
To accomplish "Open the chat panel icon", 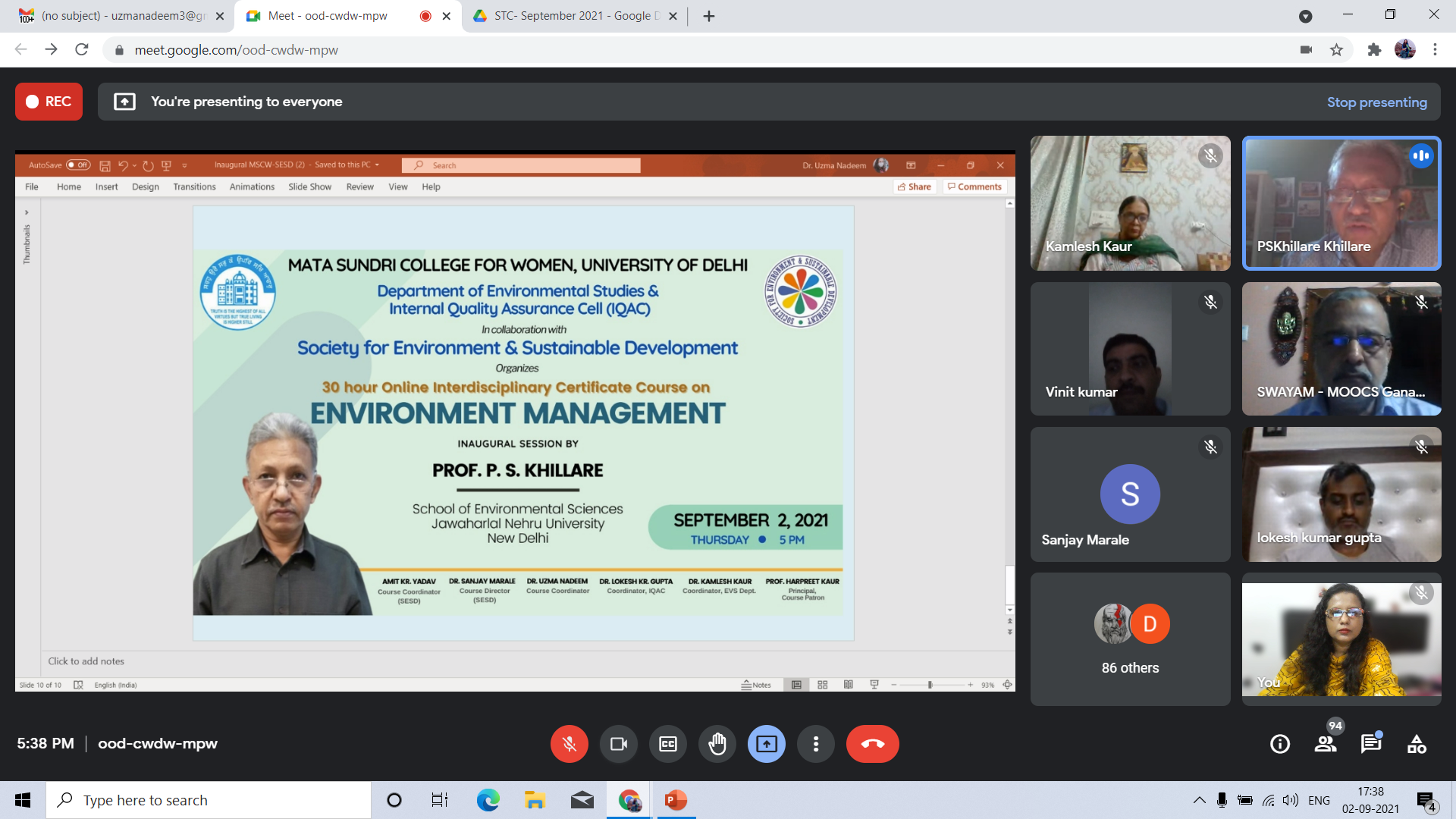I will (1370, 744).
